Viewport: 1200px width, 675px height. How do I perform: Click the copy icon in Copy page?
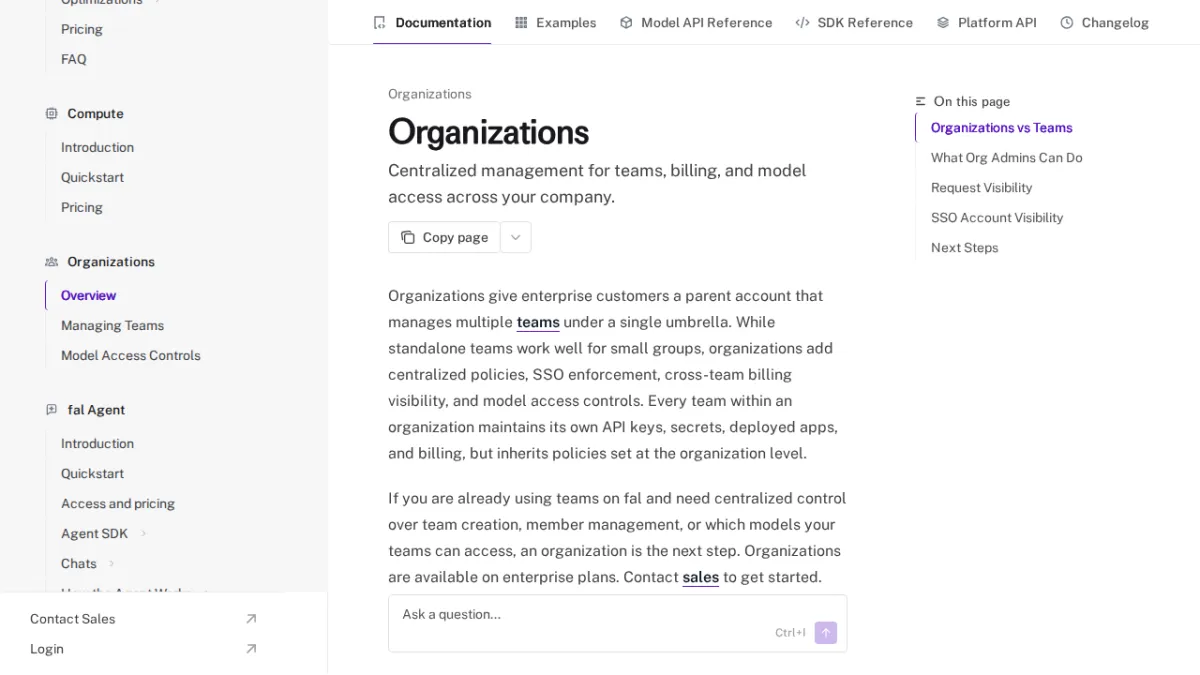coord(408,237)
